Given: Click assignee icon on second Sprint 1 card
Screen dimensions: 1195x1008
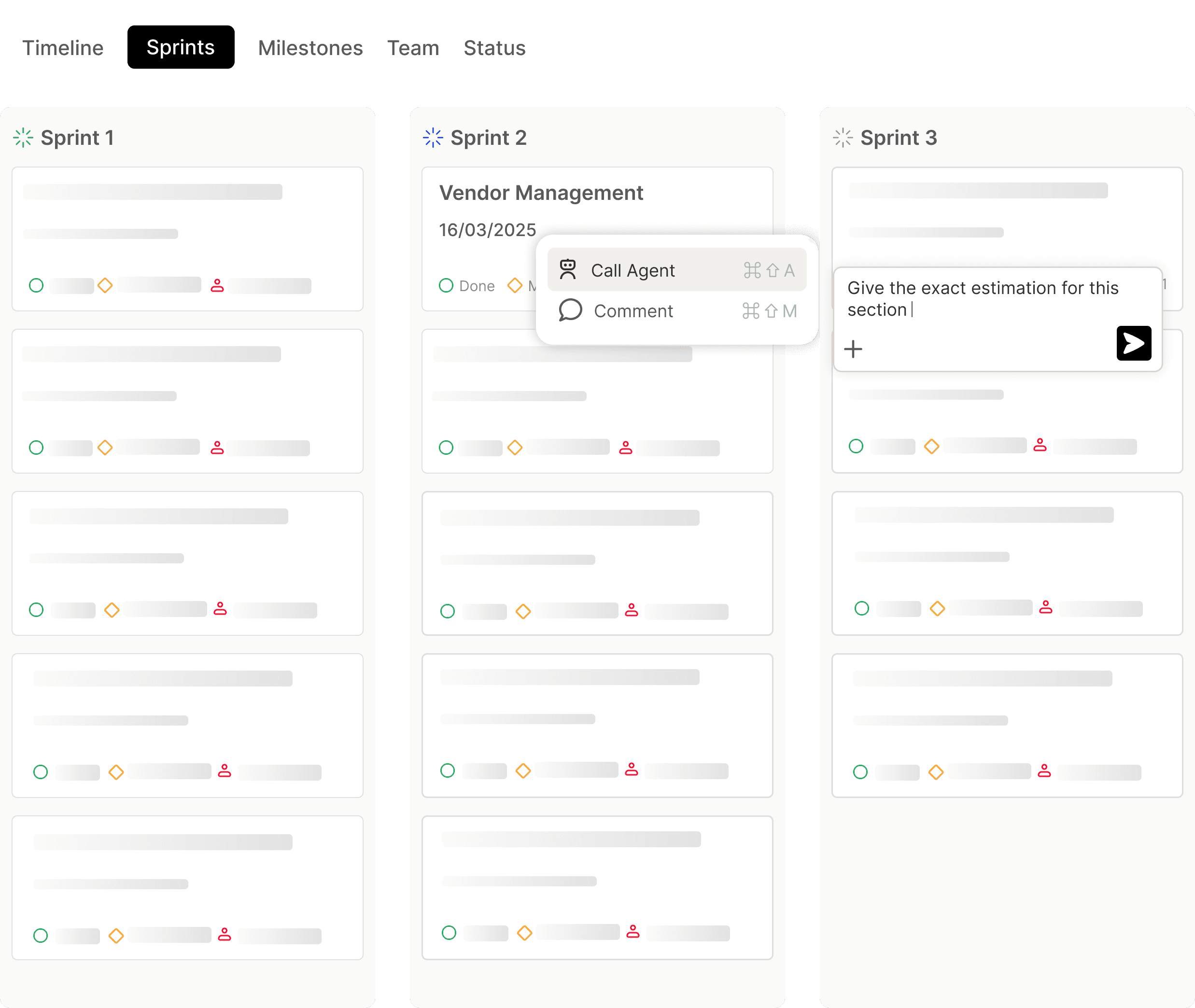Looking at the screenshot, I should 217,448.
